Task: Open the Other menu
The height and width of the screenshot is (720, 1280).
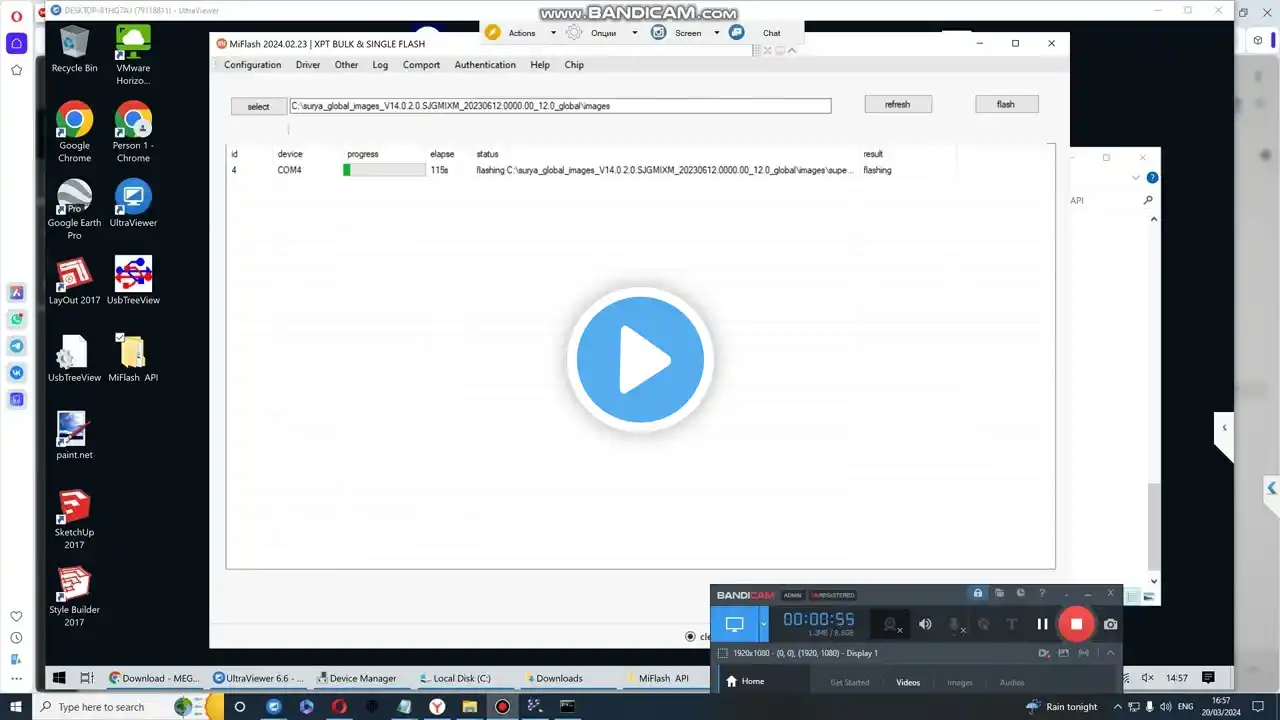Action: (346, 65)
